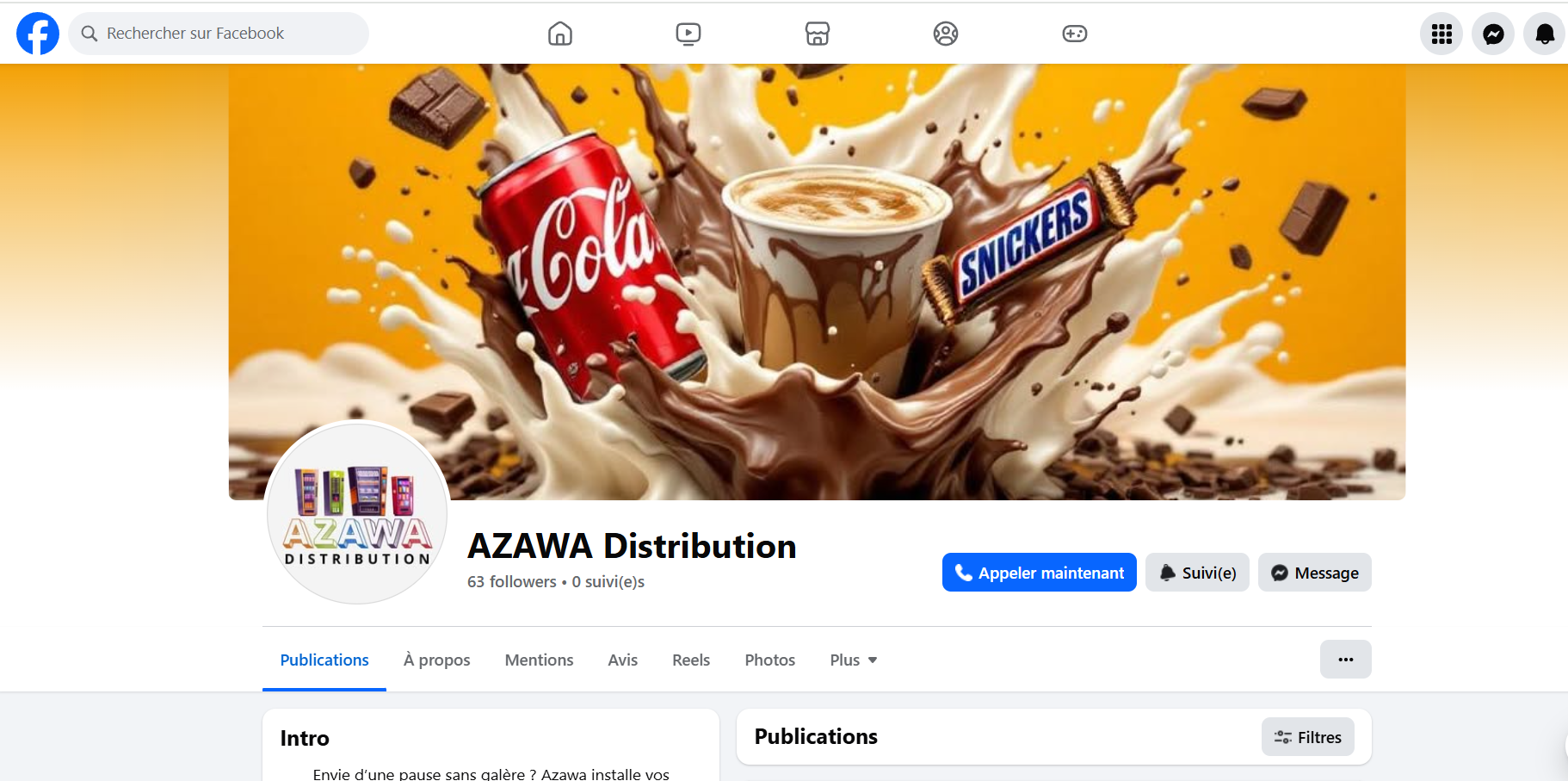Expand the Plus dropdown menu
1568x781 pixels.
coord(854,660)
